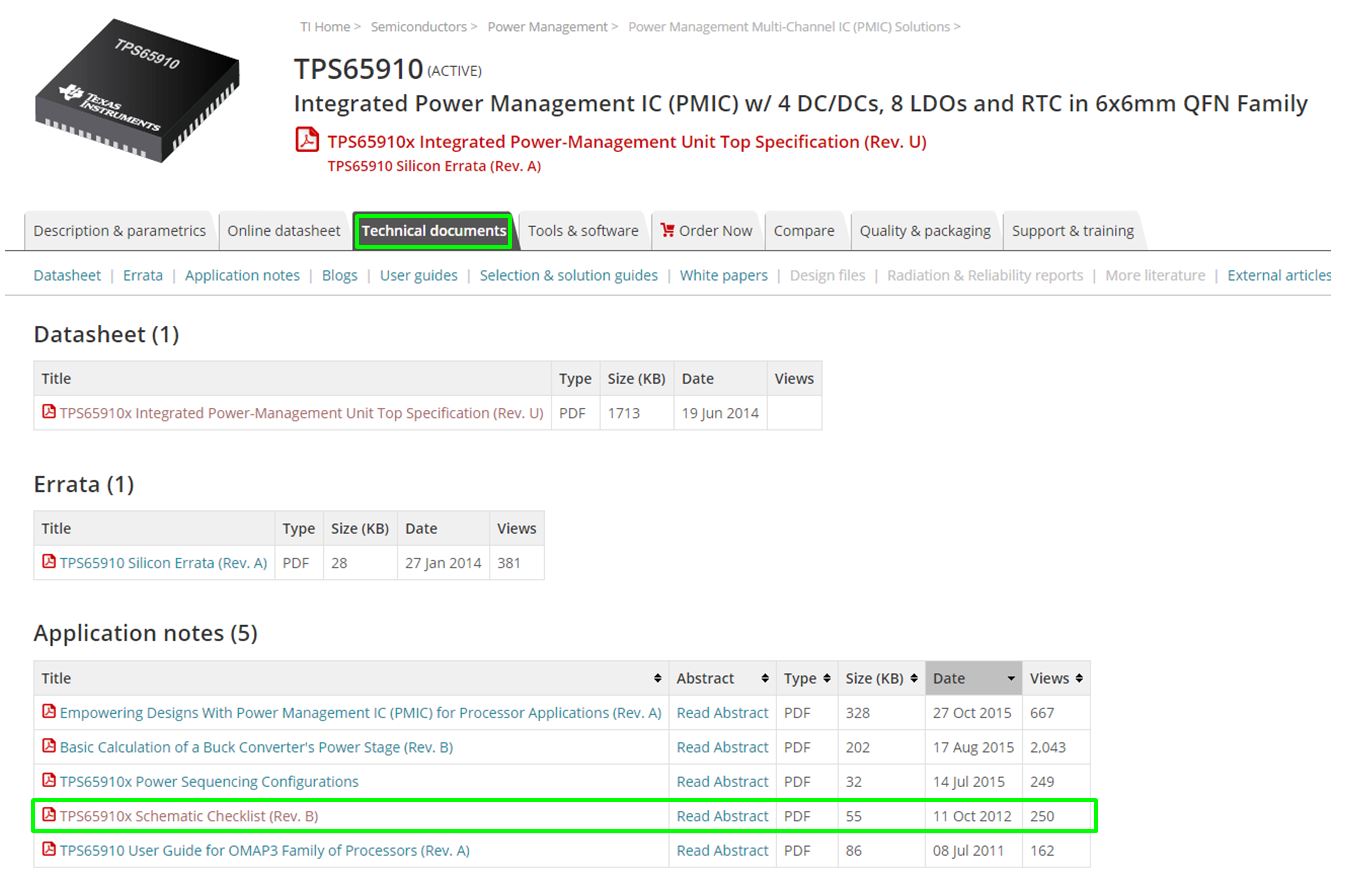1347x880 pixels.
Task: Sort application notes by the Views column
Action: (1056, 678)
